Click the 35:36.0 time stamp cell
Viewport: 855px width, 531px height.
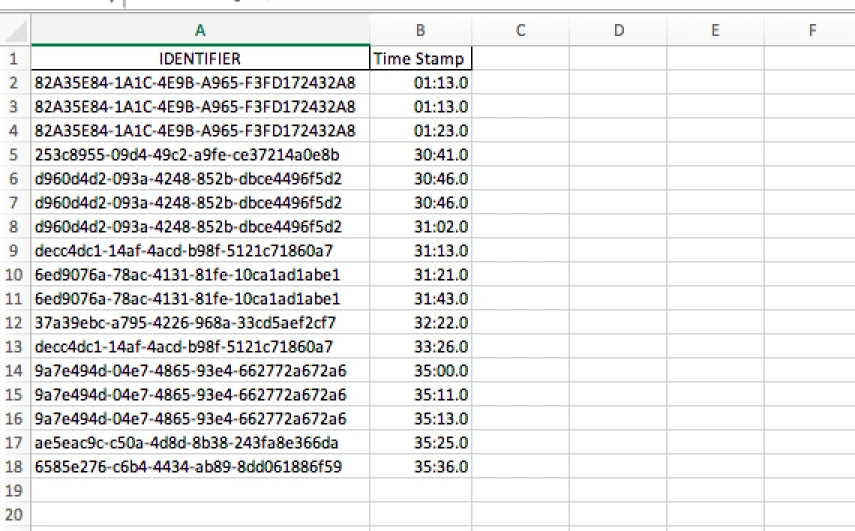419,466
